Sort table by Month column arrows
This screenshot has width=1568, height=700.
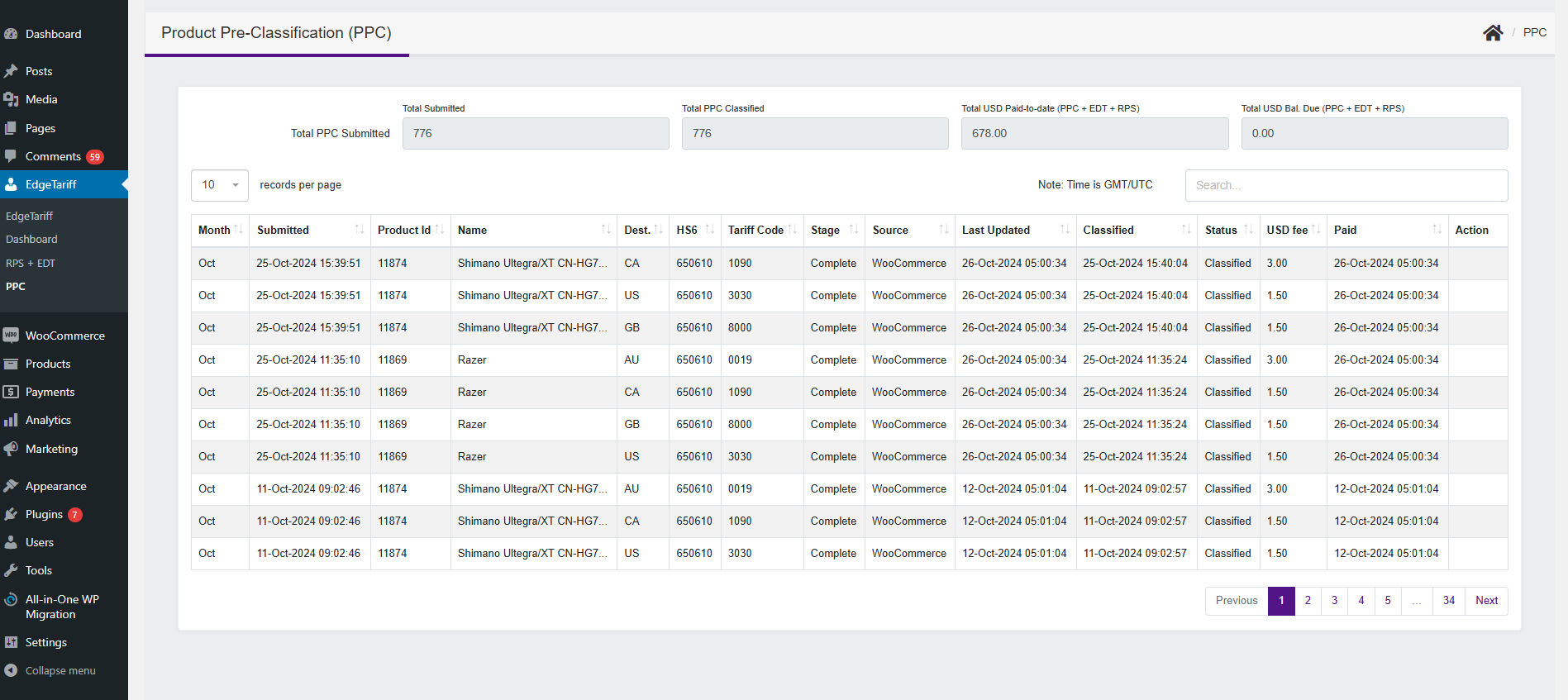coord(239,230)
